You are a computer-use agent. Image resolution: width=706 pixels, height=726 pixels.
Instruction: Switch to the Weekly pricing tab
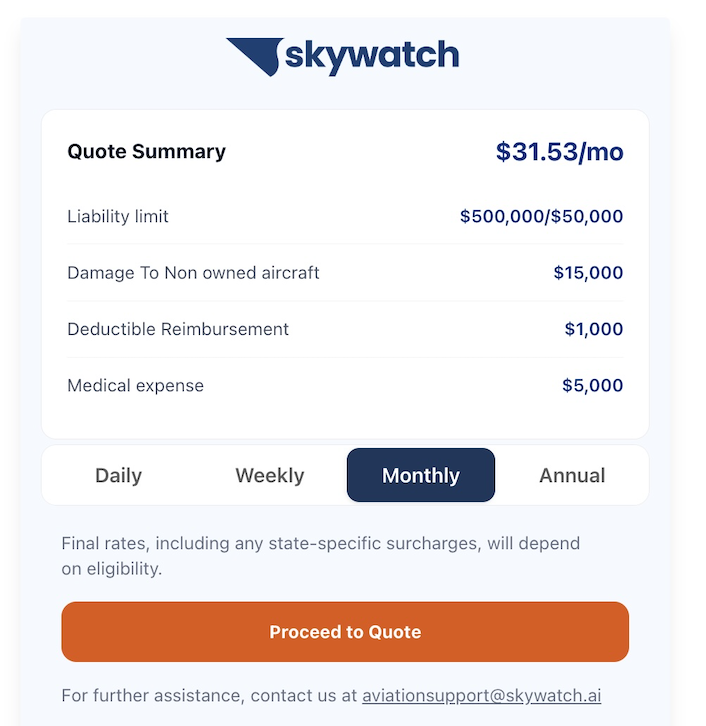click(x=269, y=476)
